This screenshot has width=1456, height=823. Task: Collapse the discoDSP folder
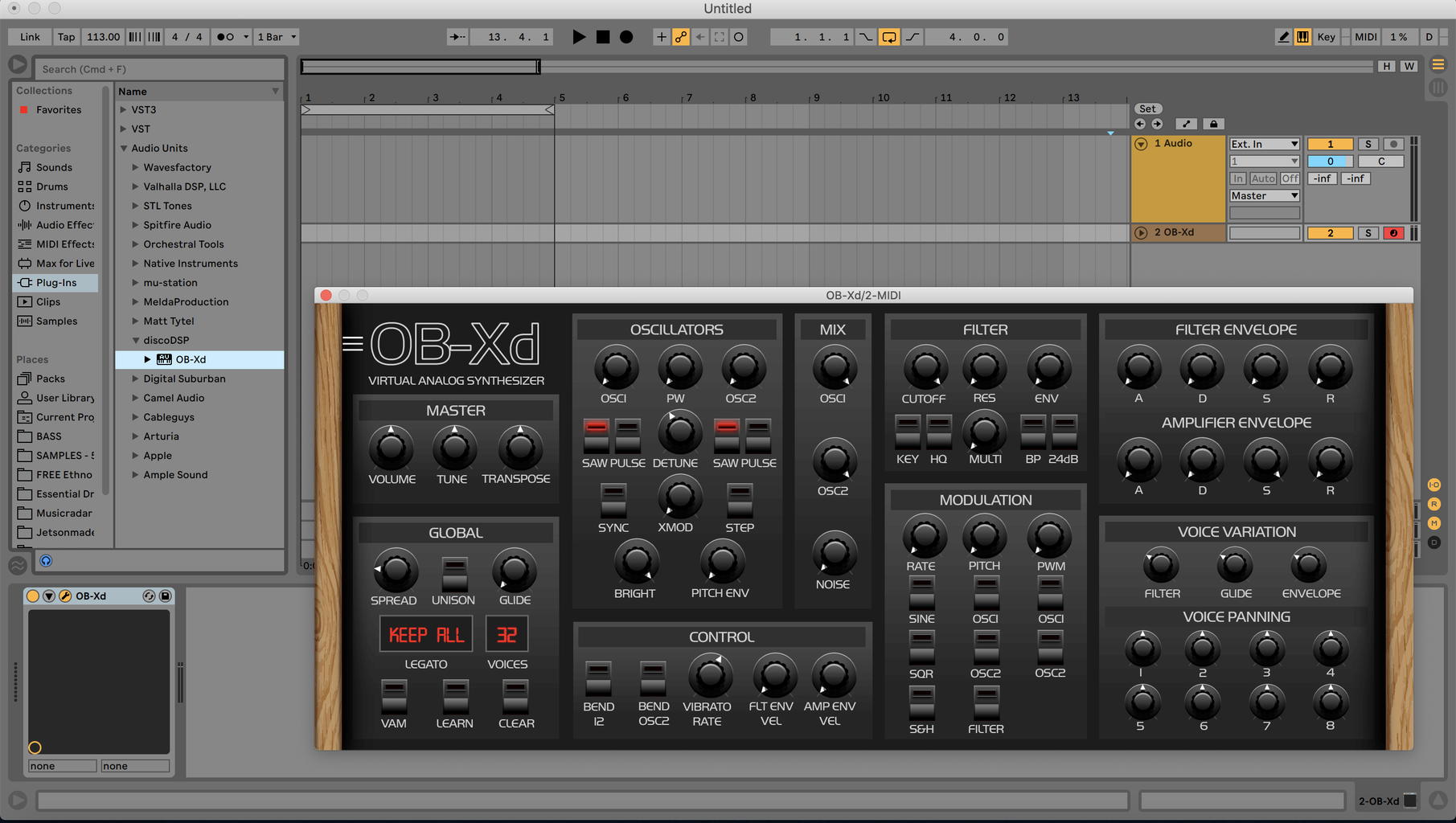(x=136, y=341)
